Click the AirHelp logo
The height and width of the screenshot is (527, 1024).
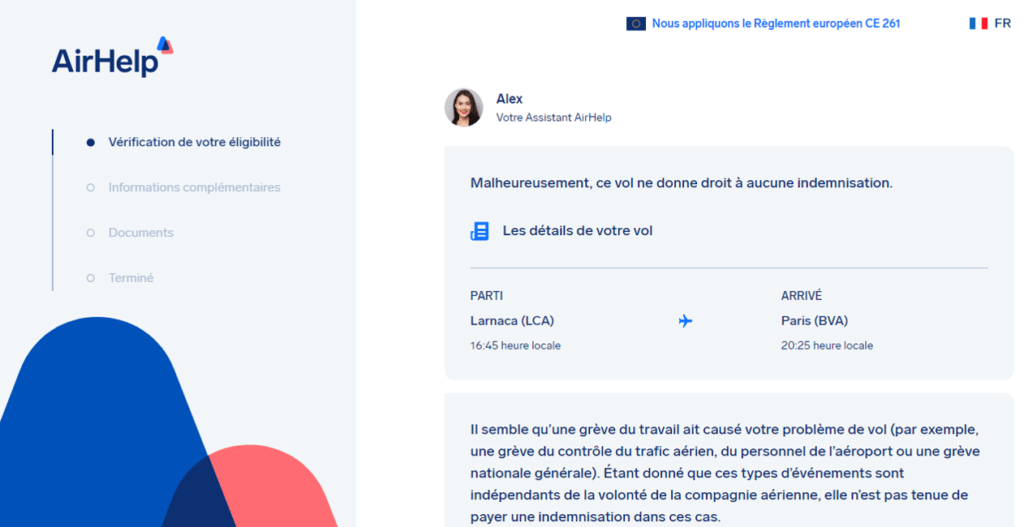point(112,57)
